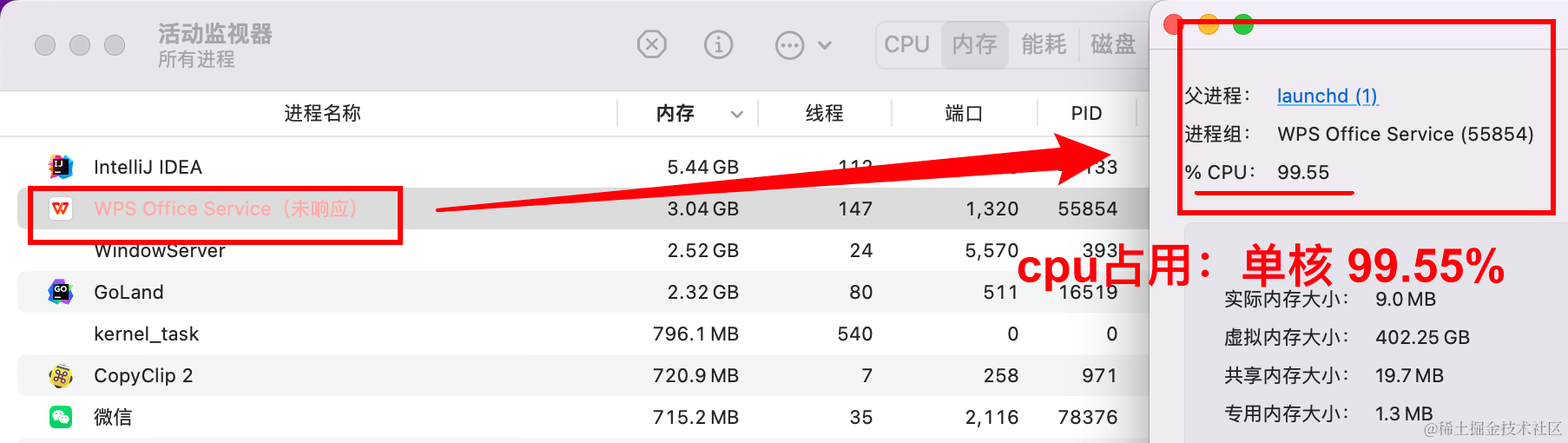Open the launchd (1) parent process link
Image resolution: width=1568 pixels, height=443 pixels.
click(1328, 96)
